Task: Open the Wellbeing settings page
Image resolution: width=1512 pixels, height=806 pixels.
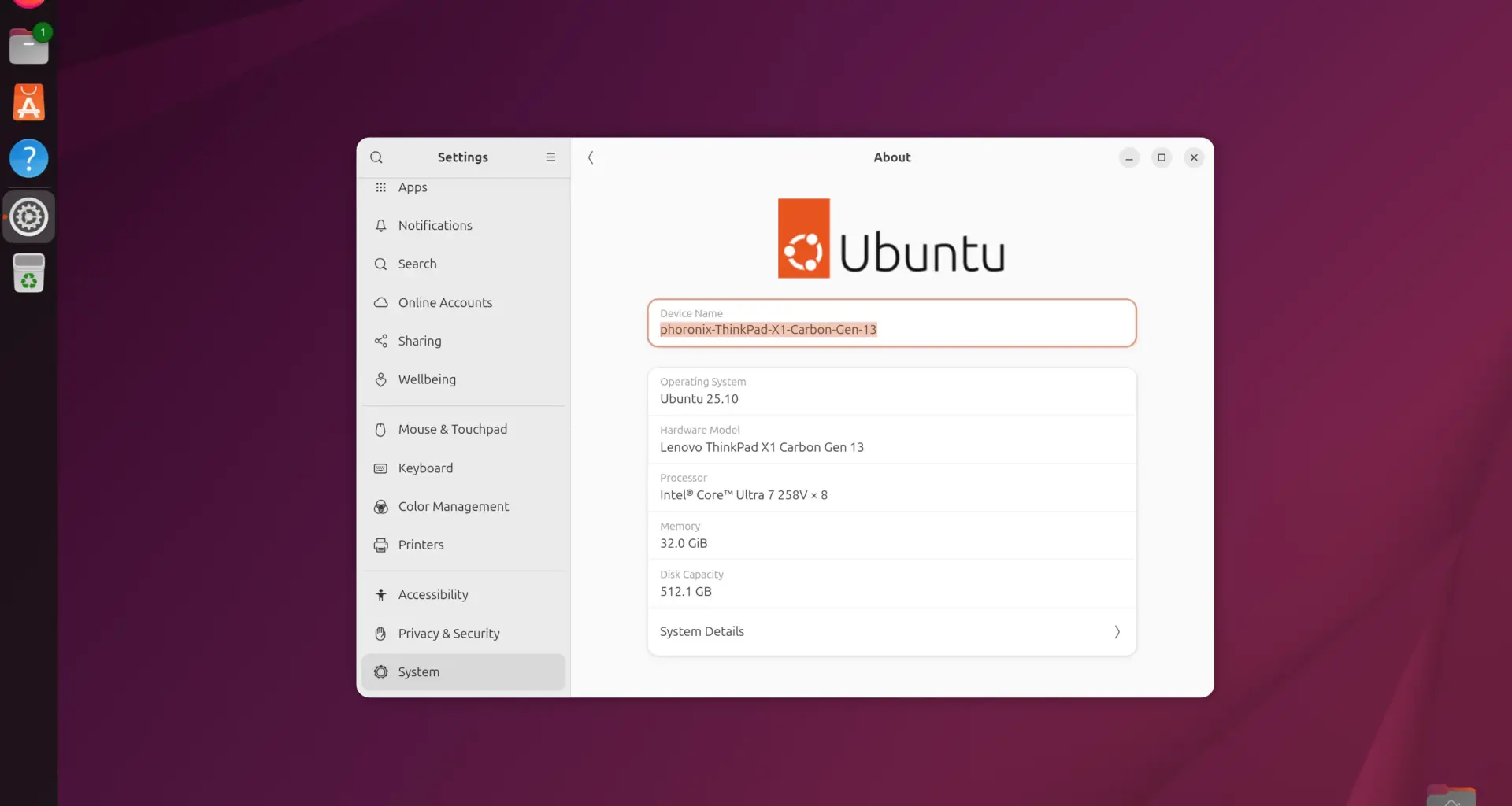Action: 427,379
